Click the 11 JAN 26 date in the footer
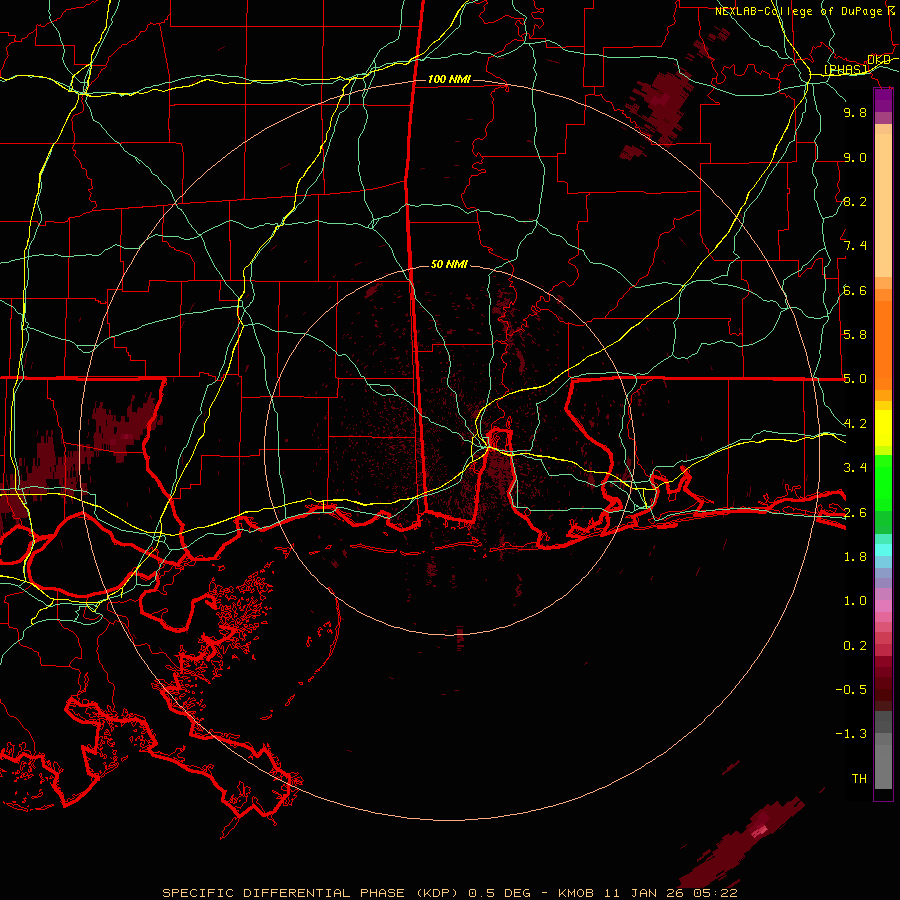Image resolution: width=900 pixels, height=900 pixels. (x=646, y=893)
